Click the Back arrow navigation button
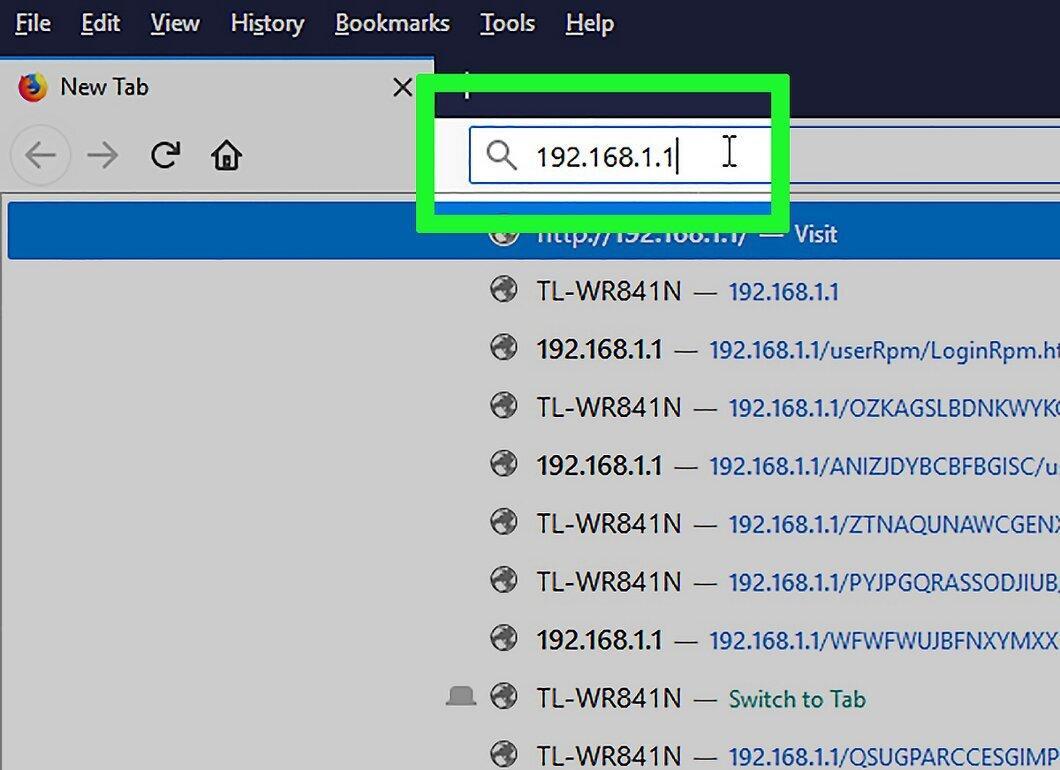1060x770 pixels. click(x=40, y=155)
